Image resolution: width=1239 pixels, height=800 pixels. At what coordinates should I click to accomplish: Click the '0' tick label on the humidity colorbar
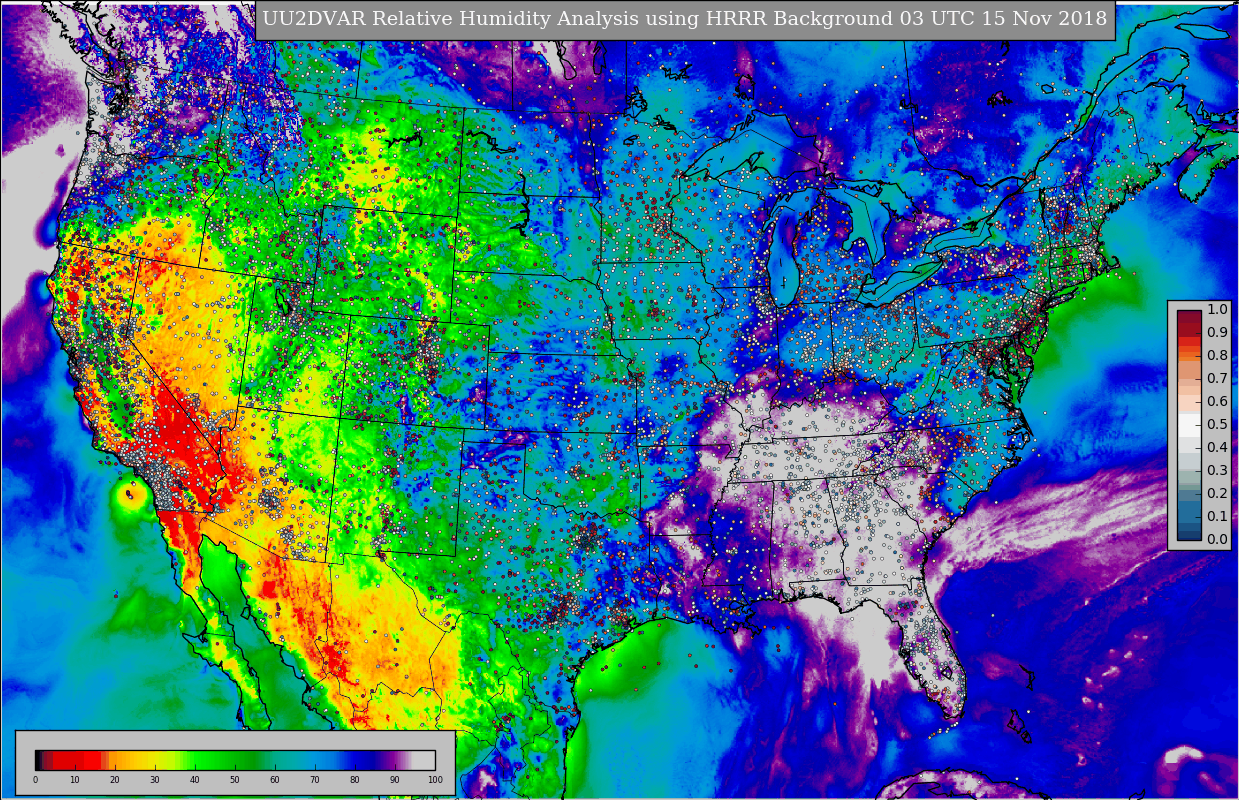tap(35, 780)
